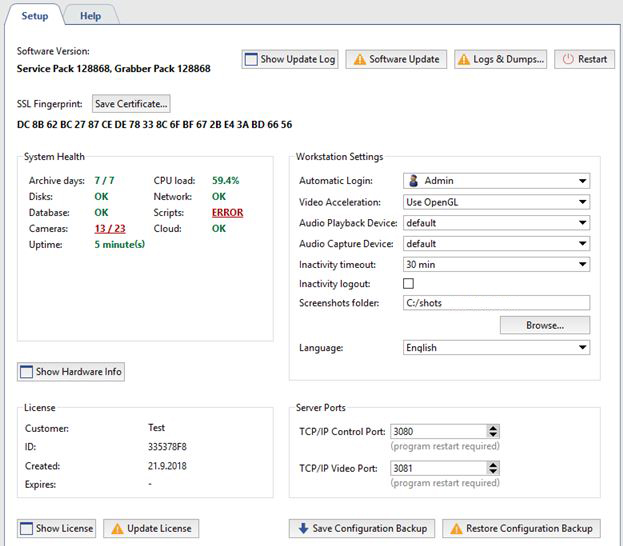
Task: Open Software Update with warning icon
Action: (397, 59)
